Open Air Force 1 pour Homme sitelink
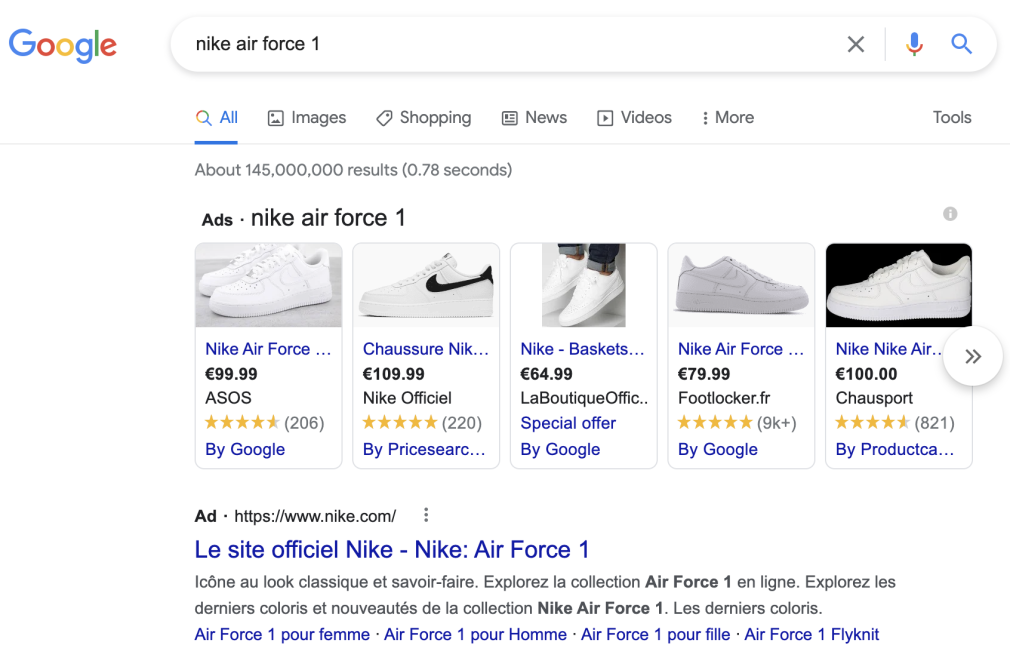The image size is (1010, 664). click(x=475, y=634)
